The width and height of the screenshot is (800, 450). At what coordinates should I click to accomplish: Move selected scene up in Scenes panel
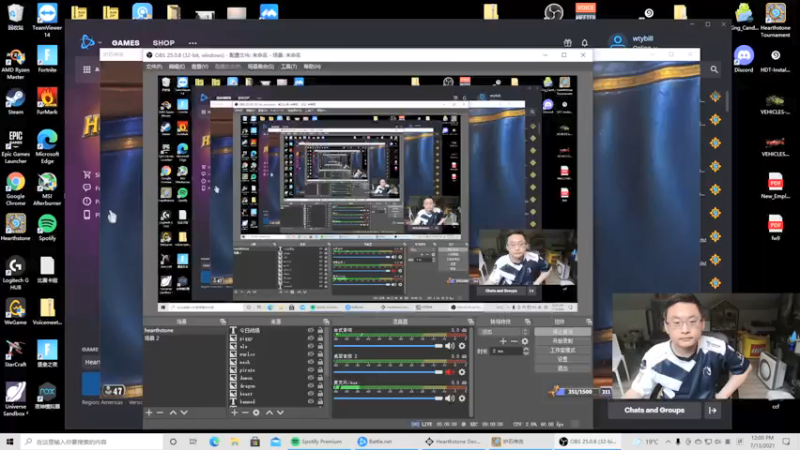pos(173,412)
